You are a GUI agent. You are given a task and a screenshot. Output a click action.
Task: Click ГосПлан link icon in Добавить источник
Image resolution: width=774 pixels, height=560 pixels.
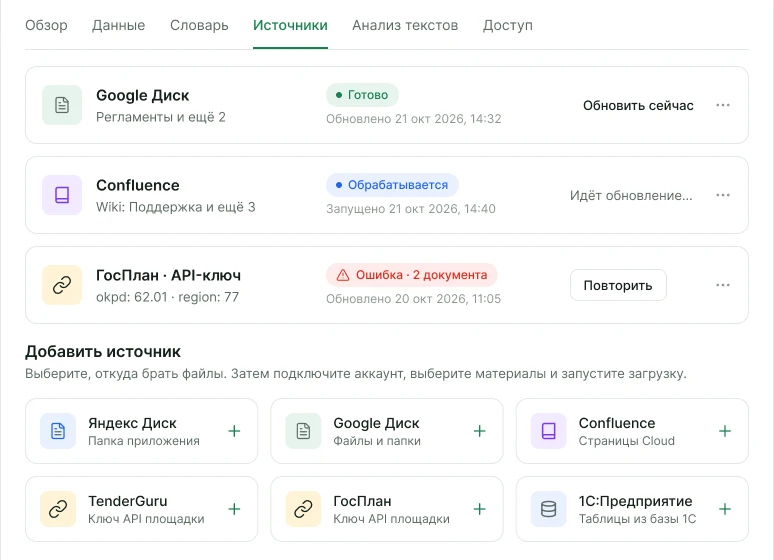pyautogui.click(x=303, y=509)
